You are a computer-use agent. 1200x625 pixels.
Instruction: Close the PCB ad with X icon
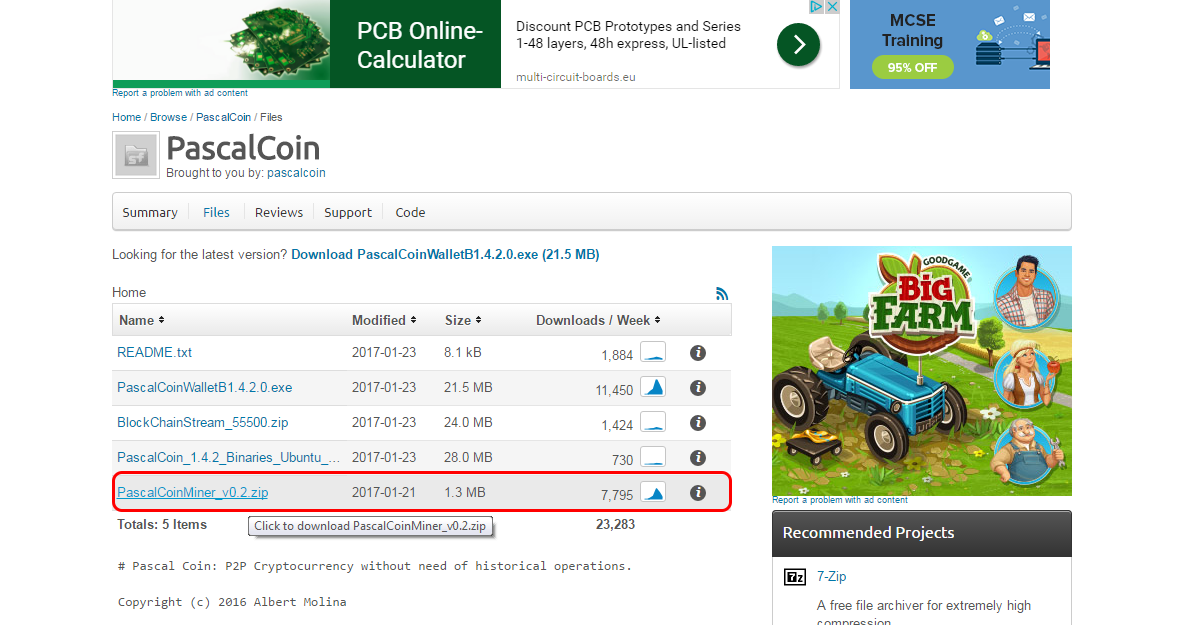coord(831,7)
